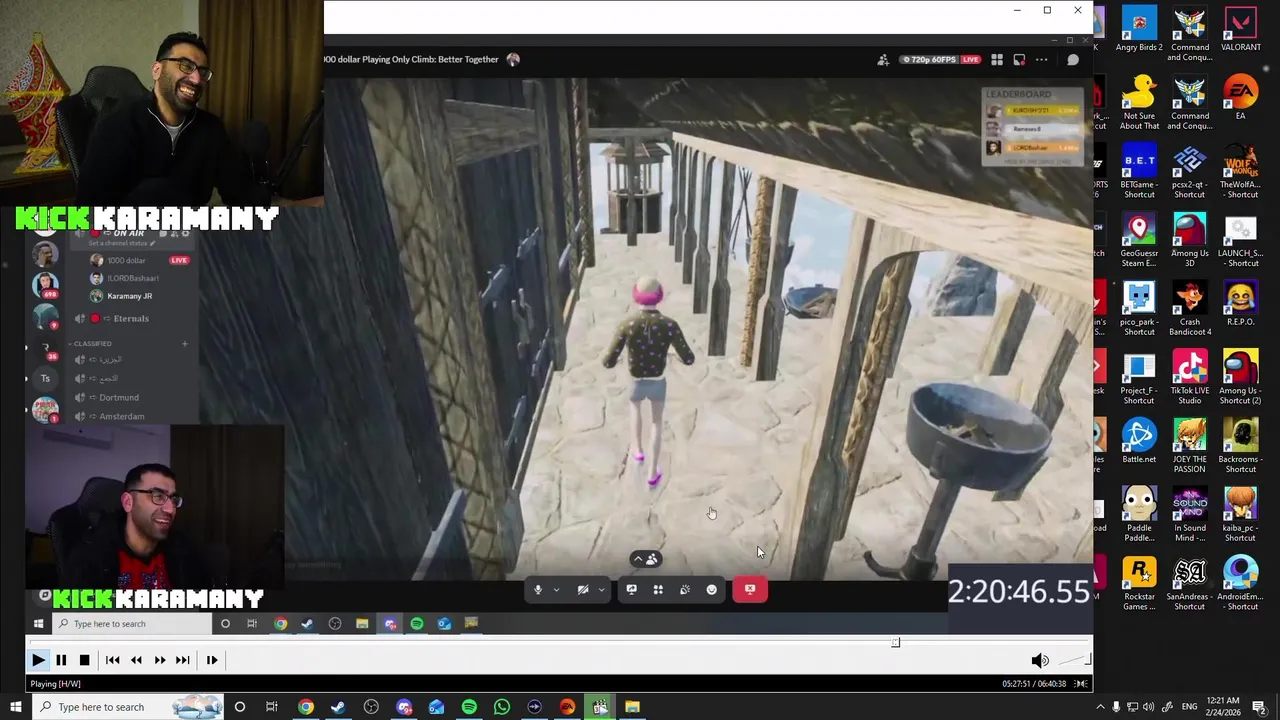Click the Play button in media player
The height and width of the screenshot is (720, 1280).
[38, 660]
